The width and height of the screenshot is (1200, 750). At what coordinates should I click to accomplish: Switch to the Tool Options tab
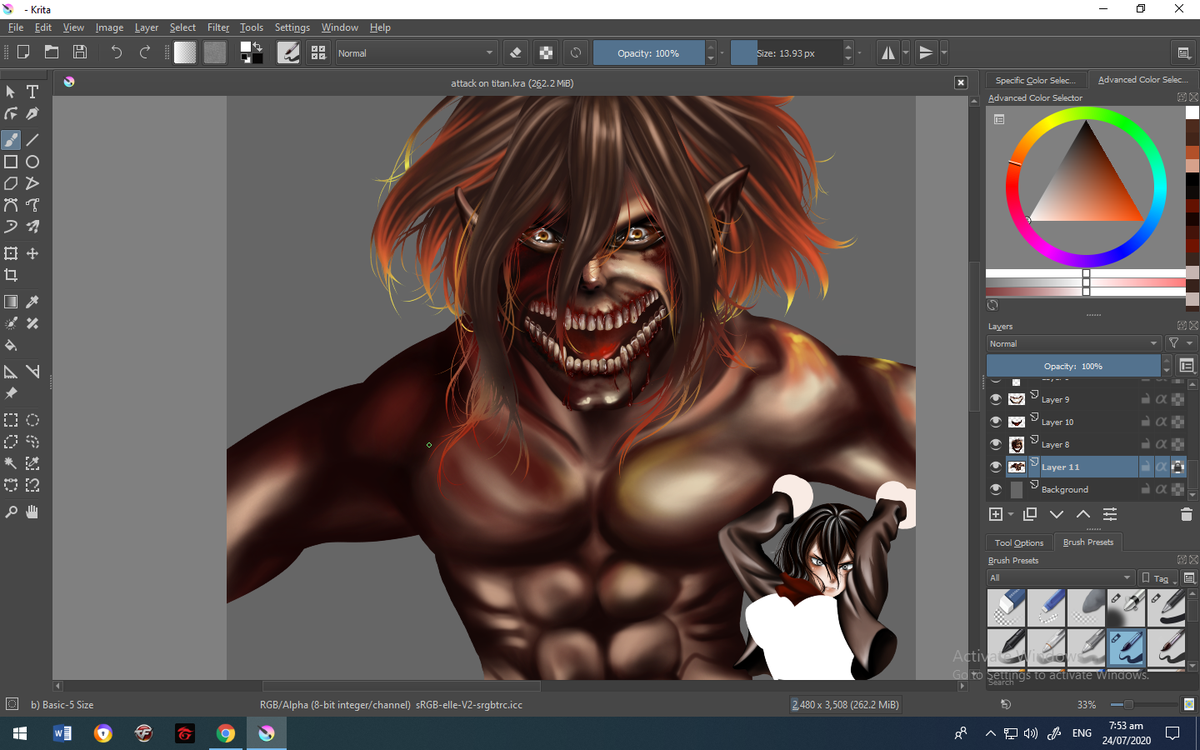(1019, 542)
